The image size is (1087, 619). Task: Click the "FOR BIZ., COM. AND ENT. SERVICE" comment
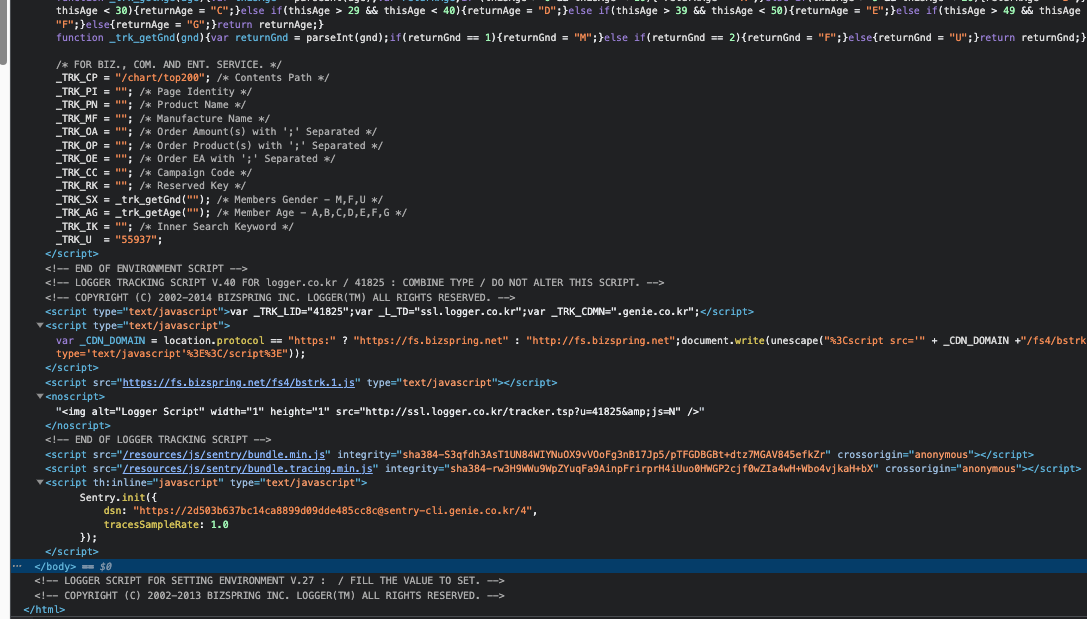pos(168,64)
